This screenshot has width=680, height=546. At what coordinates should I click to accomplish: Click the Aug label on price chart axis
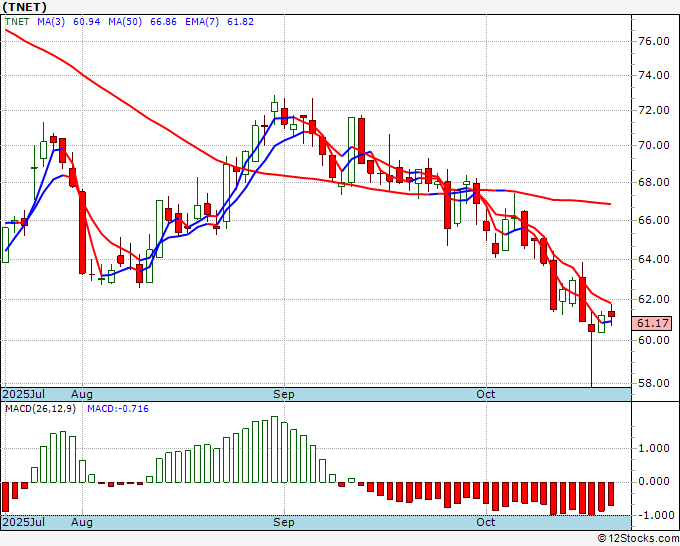point(82,394)
